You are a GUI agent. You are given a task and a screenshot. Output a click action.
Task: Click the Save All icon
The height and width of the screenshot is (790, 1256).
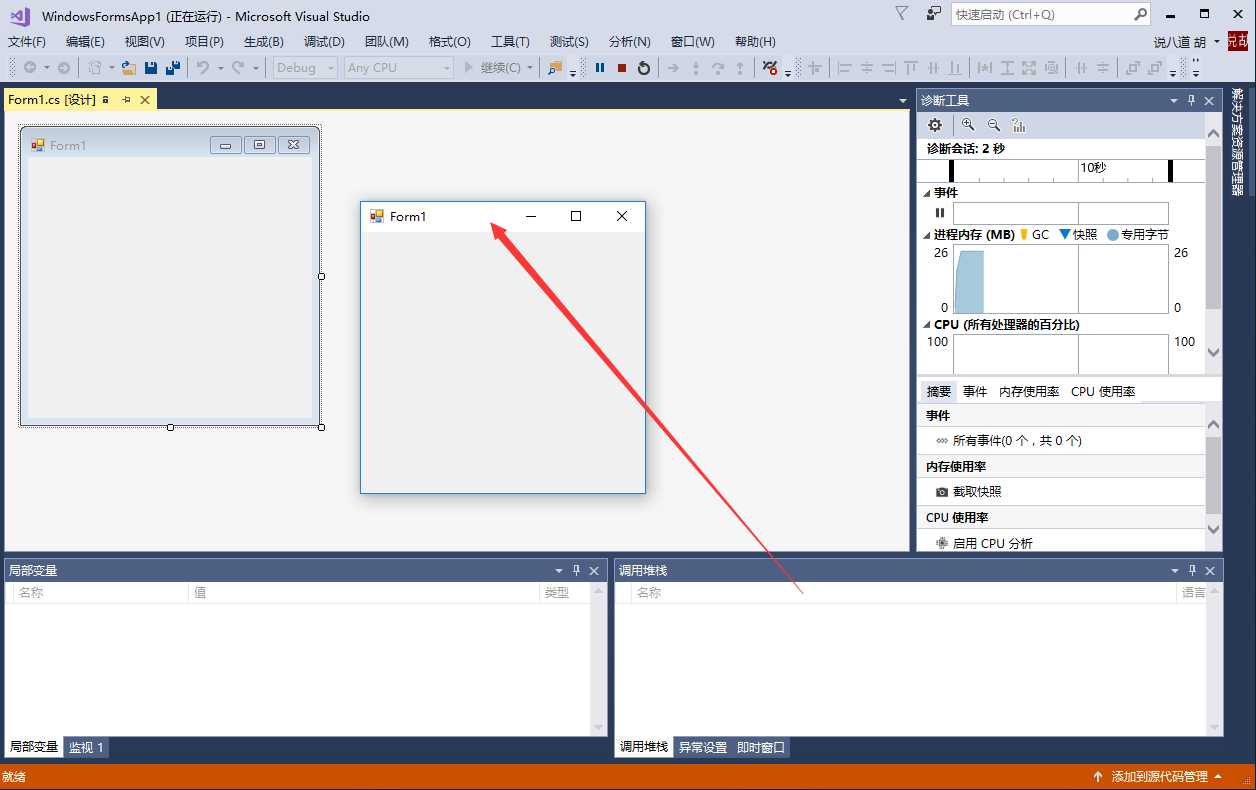172,68
